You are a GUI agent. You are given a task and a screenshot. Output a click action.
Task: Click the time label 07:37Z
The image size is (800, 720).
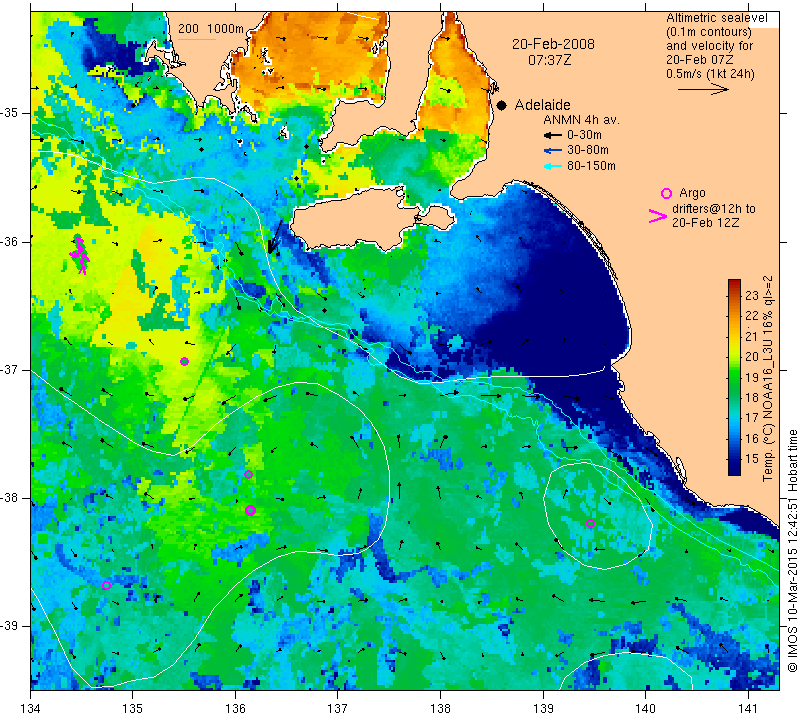coord(549,60)
